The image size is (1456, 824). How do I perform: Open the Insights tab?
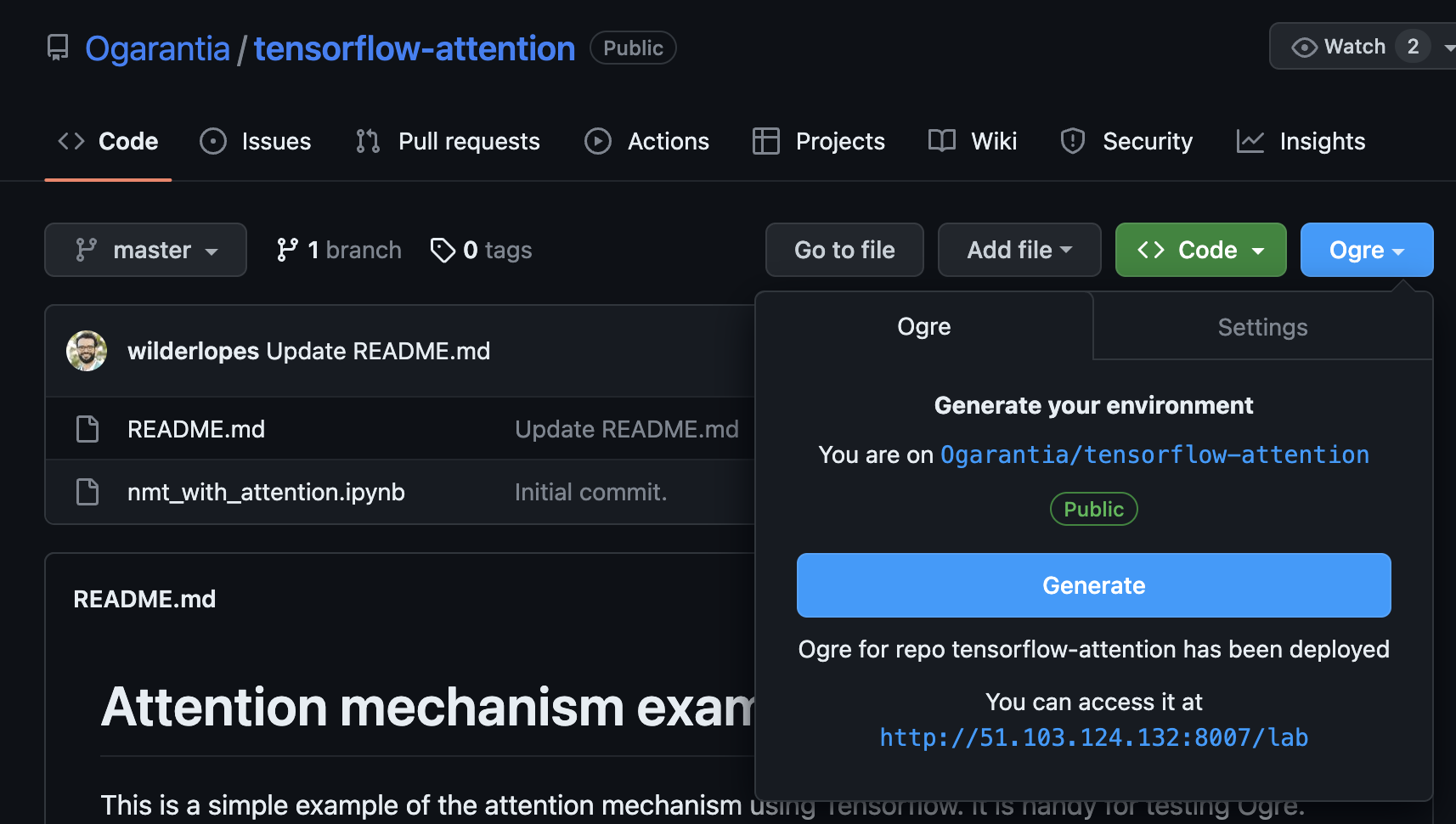click(1301, 141)
